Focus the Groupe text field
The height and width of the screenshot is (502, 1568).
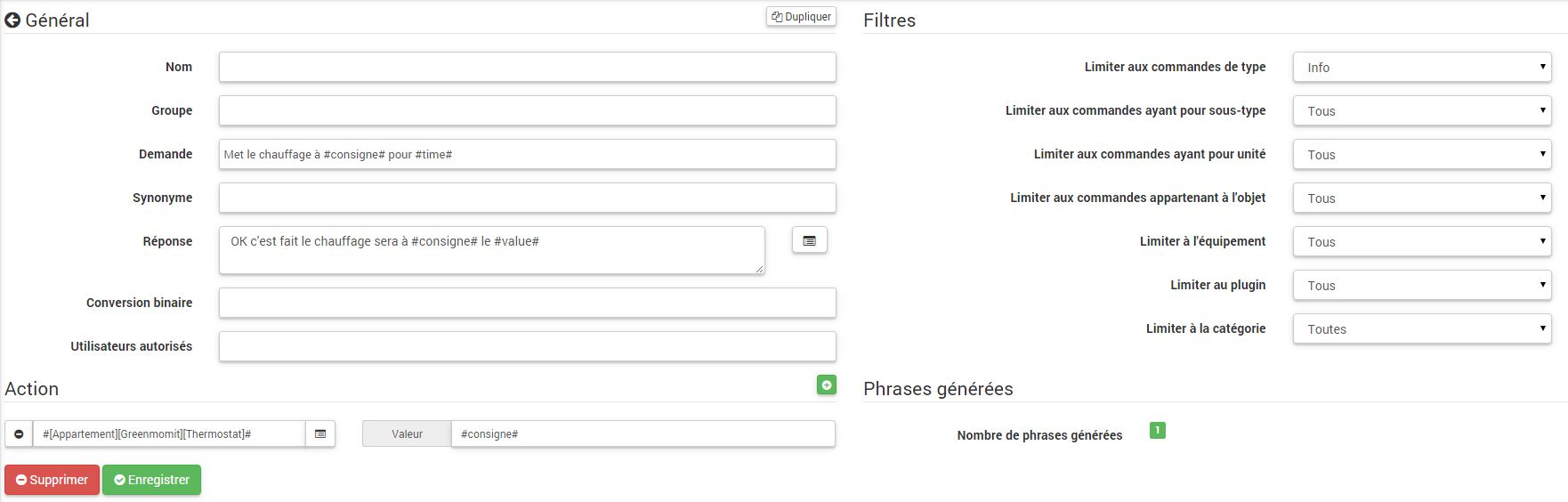[x=527, y=111]
